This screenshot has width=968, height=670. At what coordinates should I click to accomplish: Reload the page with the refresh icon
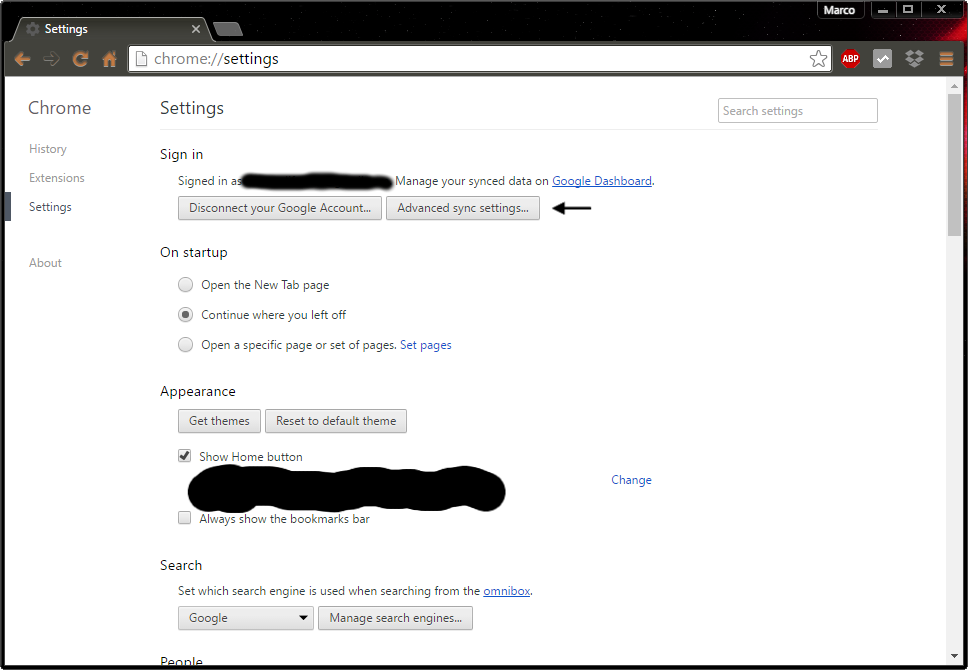pos(80,59)
